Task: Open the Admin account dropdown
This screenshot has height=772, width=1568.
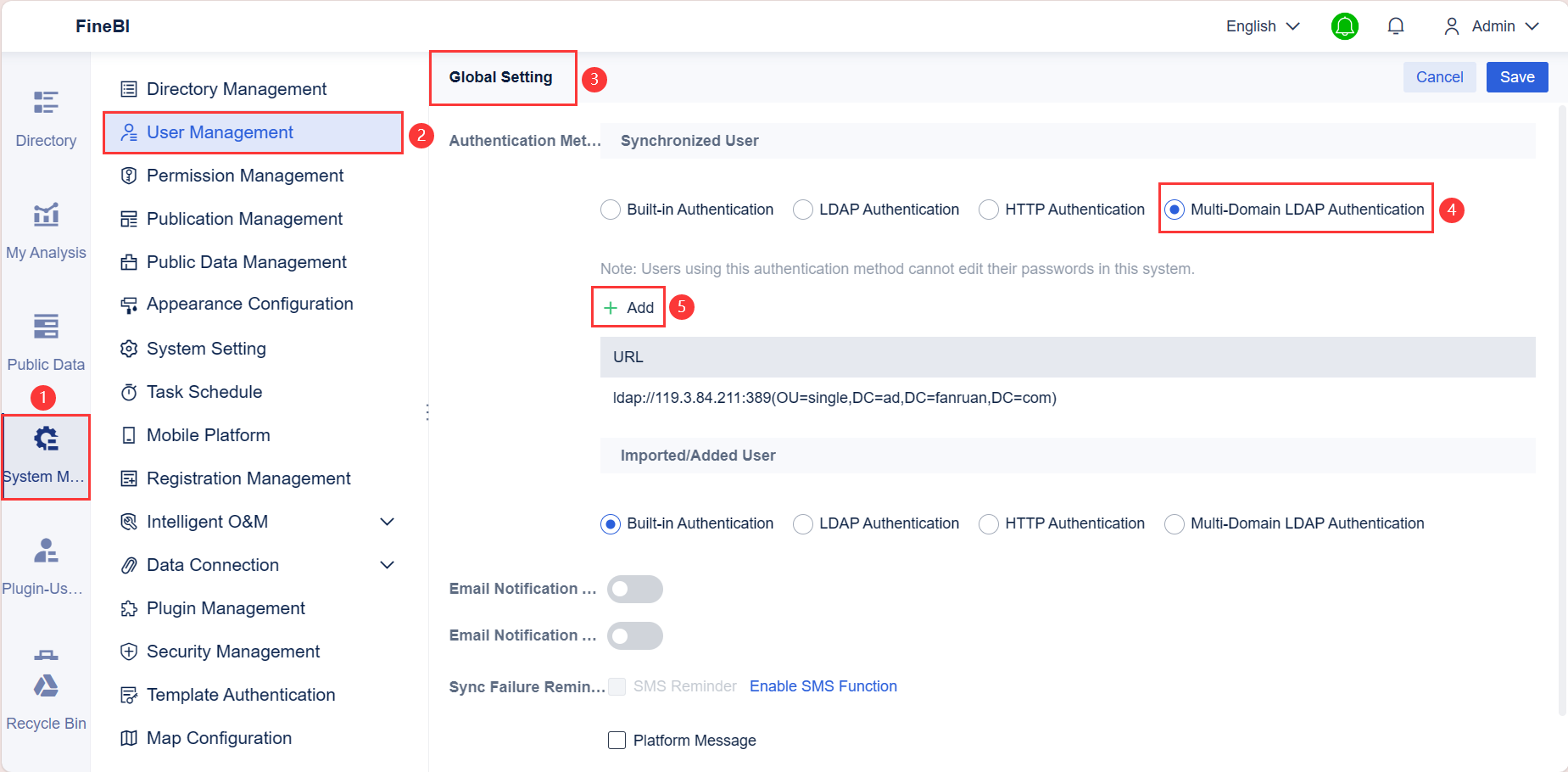Action: tap(1501, 26)
